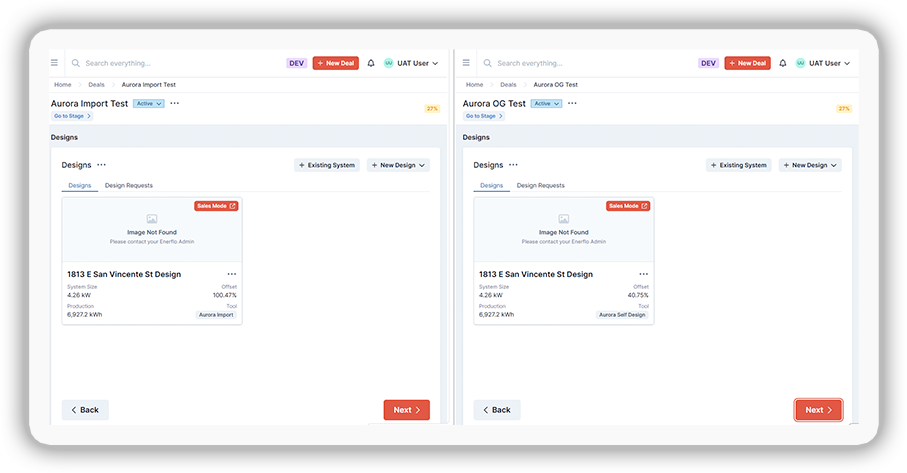Open Designs panel ellipsis in Aurora OG Test window
This screenshot has height=473, width=907.
click(x=513, y=165)
